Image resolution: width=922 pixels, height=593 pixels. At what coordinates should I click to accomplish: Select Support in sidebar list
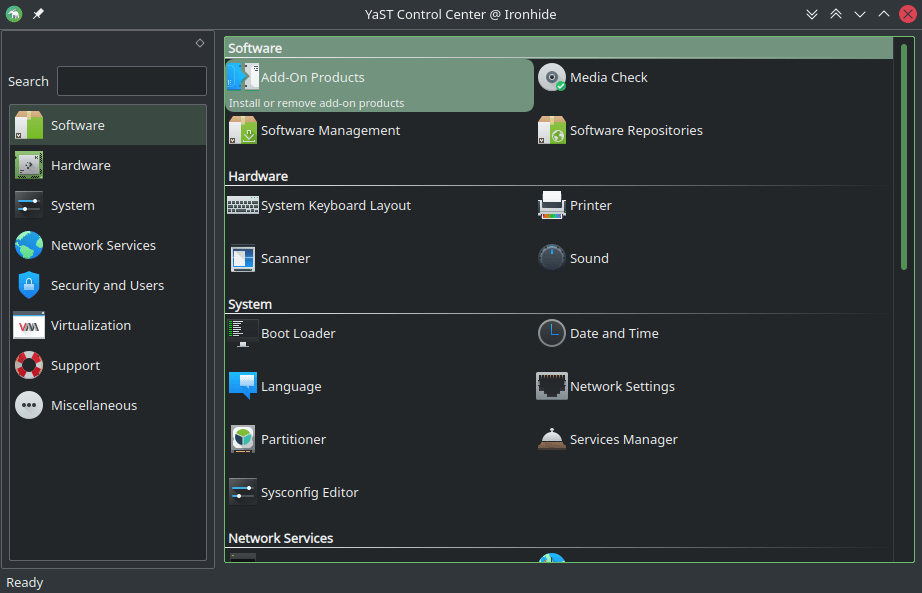click(x=108, y=365)
